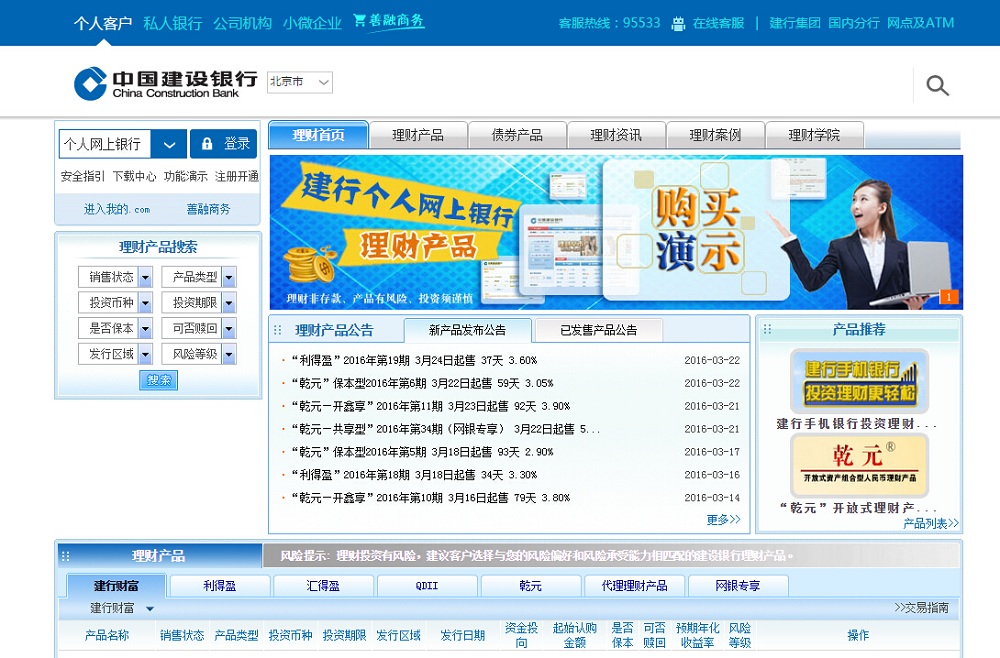The width and height of the screenshot is (1000, 658).
Task: Open the 可否赎回 dropdown
Action: (x=198, y=328)
